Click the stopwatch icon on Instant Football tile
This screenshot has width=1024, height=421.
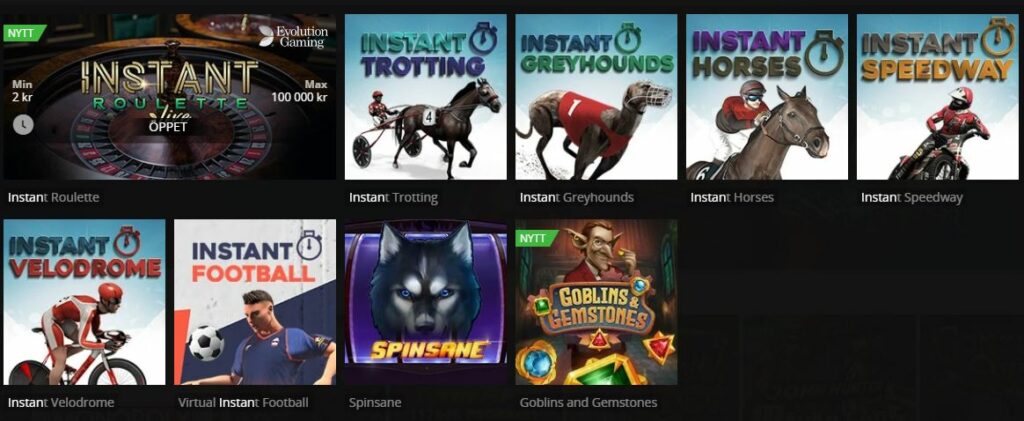pyautogui.click(x=309, y=246)
